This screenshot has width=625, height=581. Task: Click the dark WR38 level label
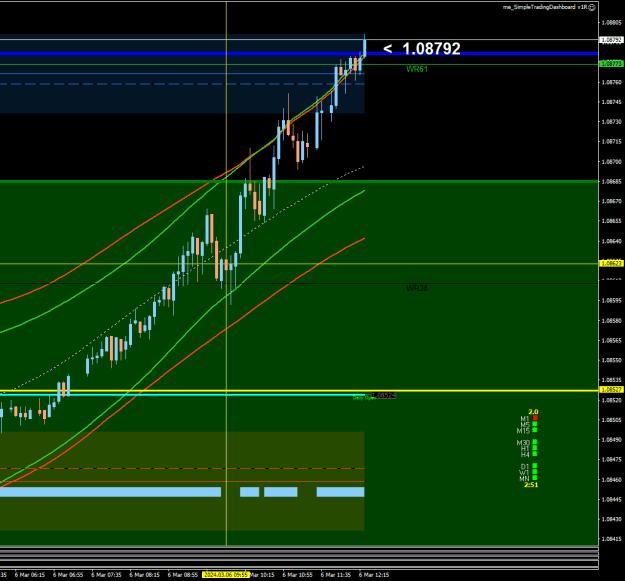click(417, 288)
